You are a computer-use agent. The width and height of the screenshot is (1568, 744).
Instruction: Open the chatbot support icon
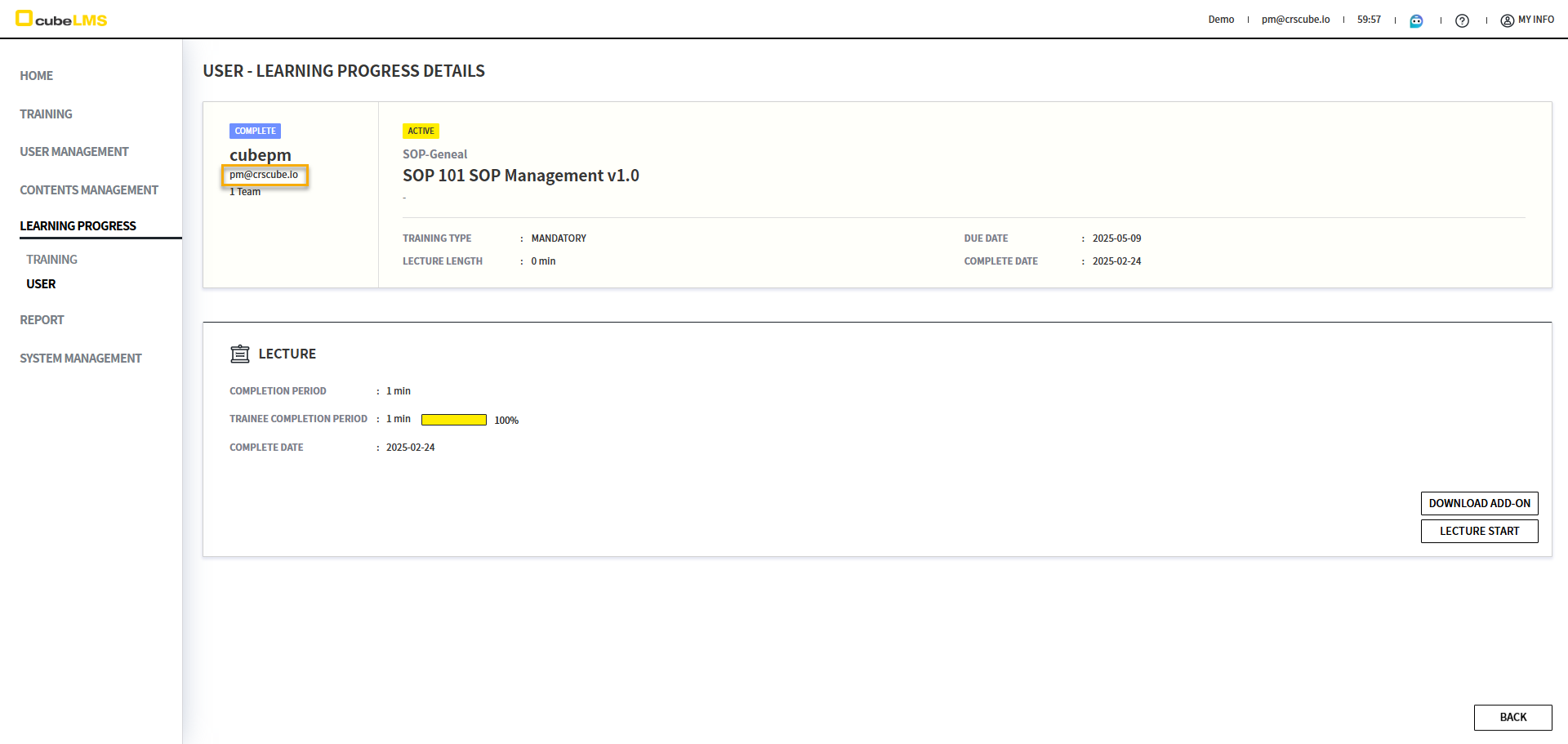[x=1416, y=20]
